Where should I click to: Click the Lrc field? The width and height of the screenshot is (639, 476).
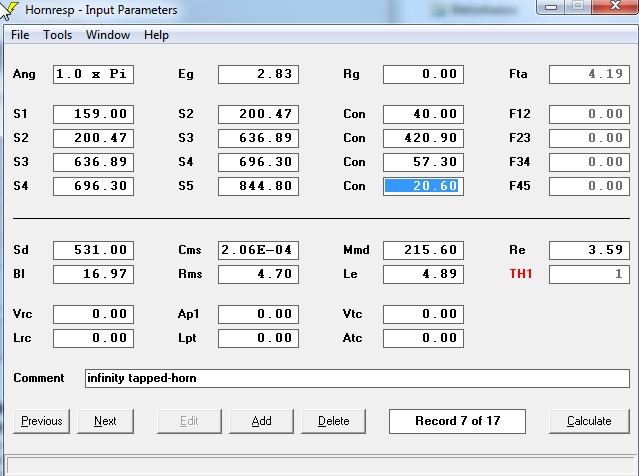point(93,338)
